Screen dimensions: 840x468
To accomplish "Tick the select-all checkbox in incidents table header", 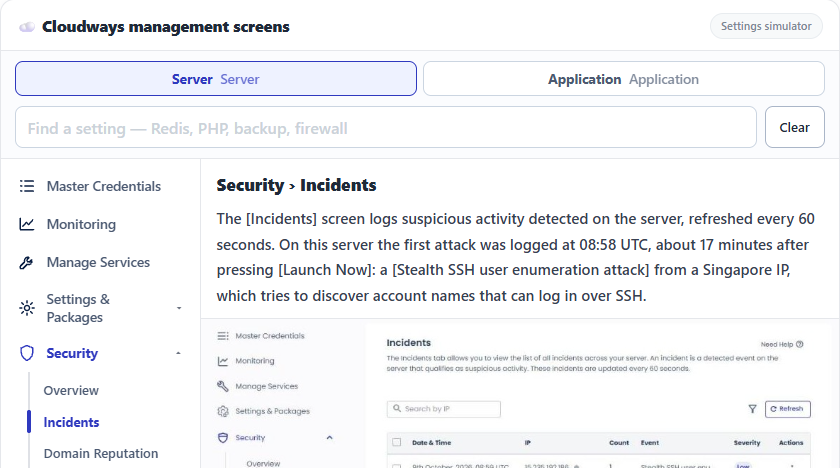I will coord(396,442).
